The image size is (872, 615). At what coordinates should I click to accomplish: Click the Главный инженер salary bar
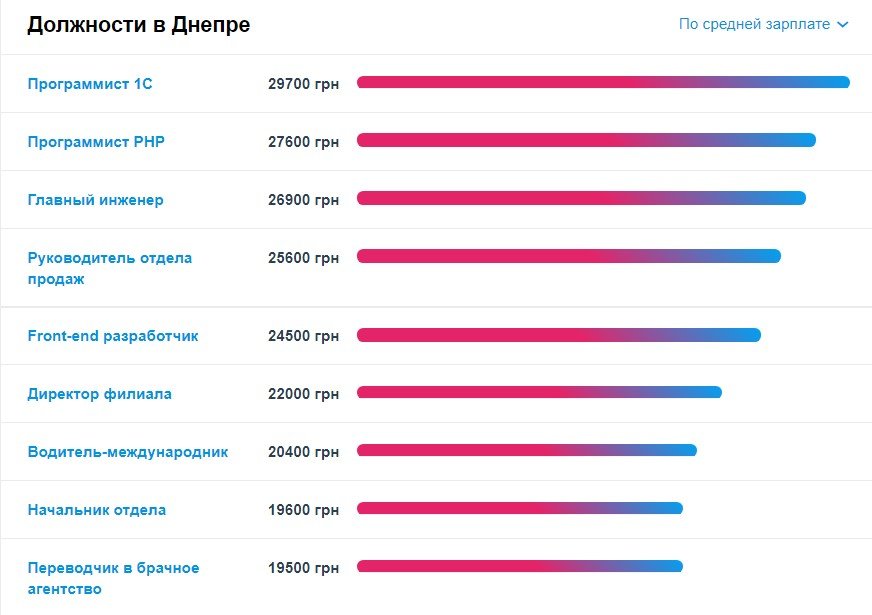coord(581,198)
